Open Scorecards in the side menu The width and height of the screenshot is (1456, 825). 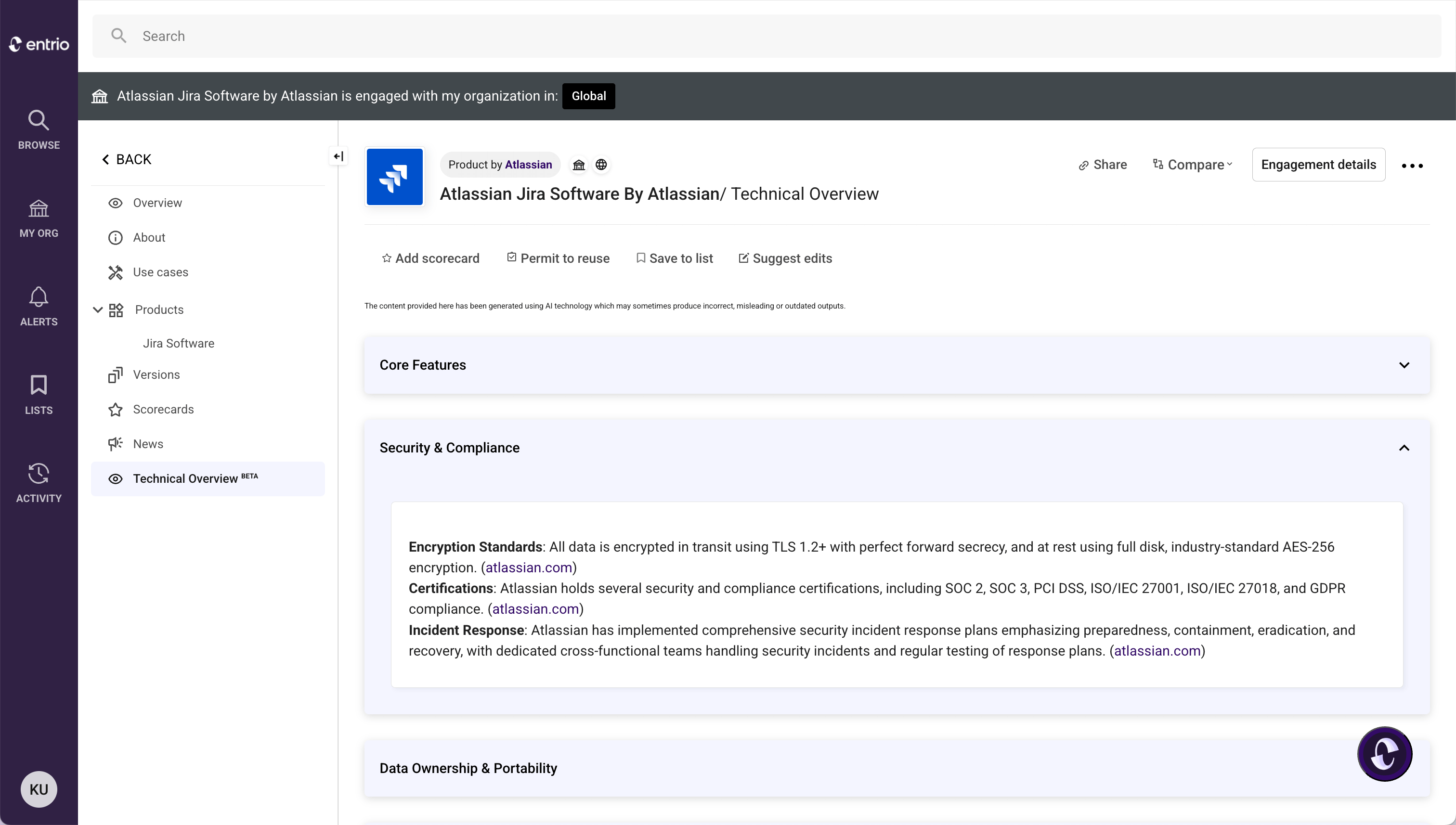tap(208, 409)
